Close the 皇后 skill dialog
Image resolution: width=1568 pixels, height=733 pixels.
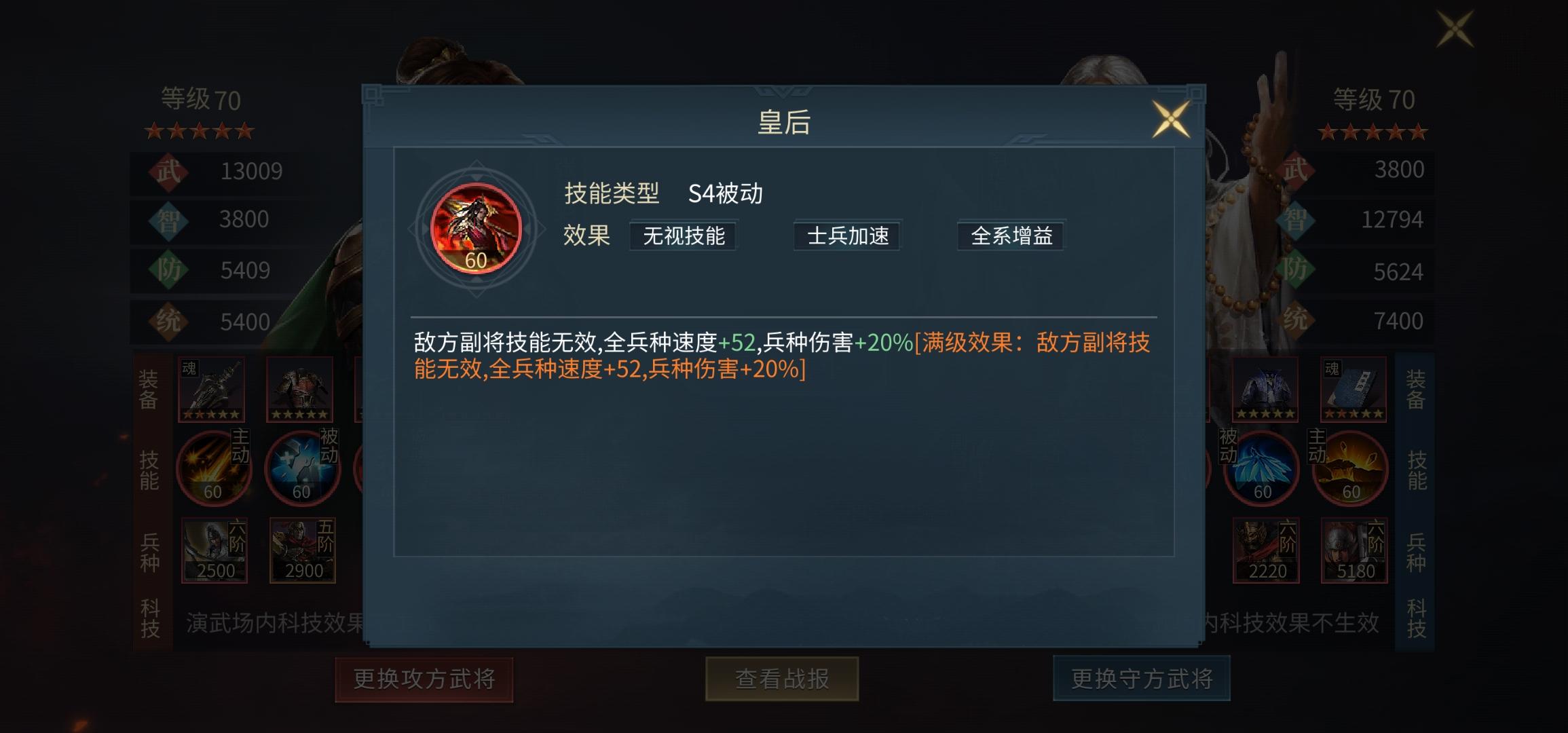(x=1171, y=119)
